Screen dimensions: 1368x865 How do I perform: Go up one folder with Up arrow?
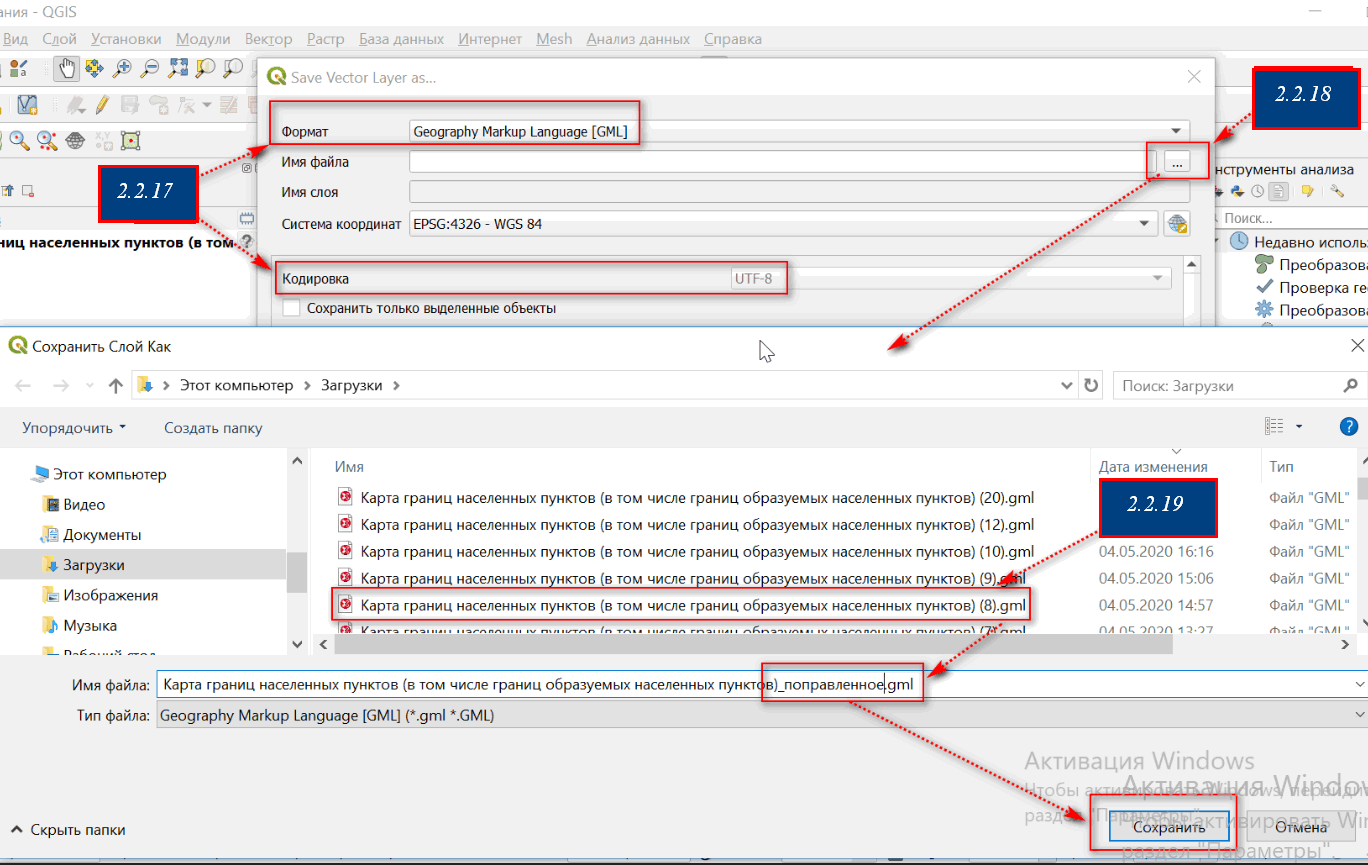115,385
